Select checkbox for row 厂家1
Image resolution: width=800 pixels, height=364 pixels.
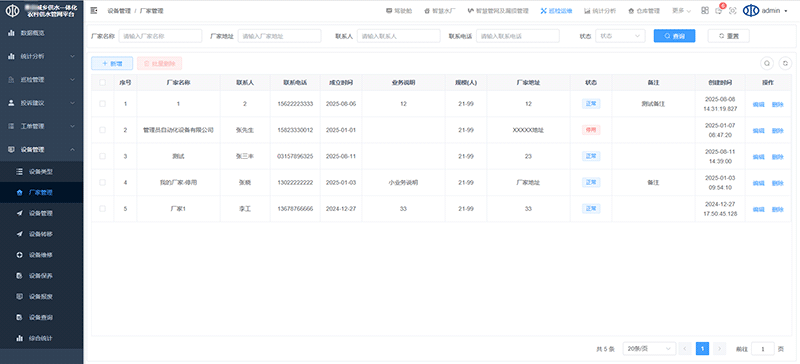point(103,208)
